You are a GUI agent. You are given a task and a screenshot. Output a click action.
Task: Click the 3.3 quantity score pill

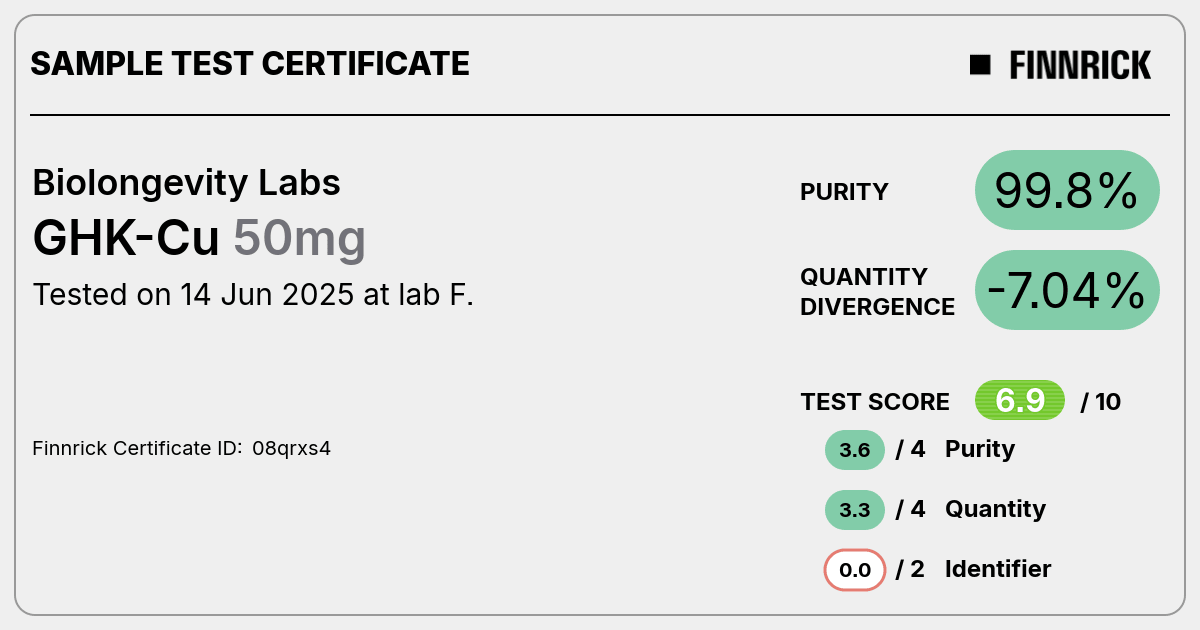click(855, 510)
